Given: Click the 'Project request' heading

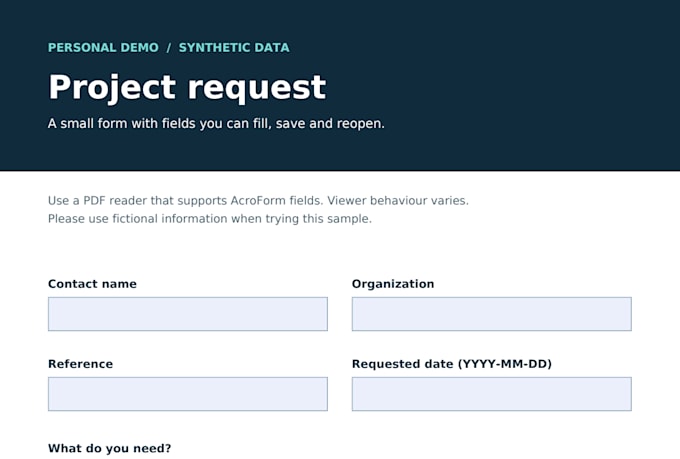Looking at the screenshot, I should pyautogui.click(x=187, y=88).
